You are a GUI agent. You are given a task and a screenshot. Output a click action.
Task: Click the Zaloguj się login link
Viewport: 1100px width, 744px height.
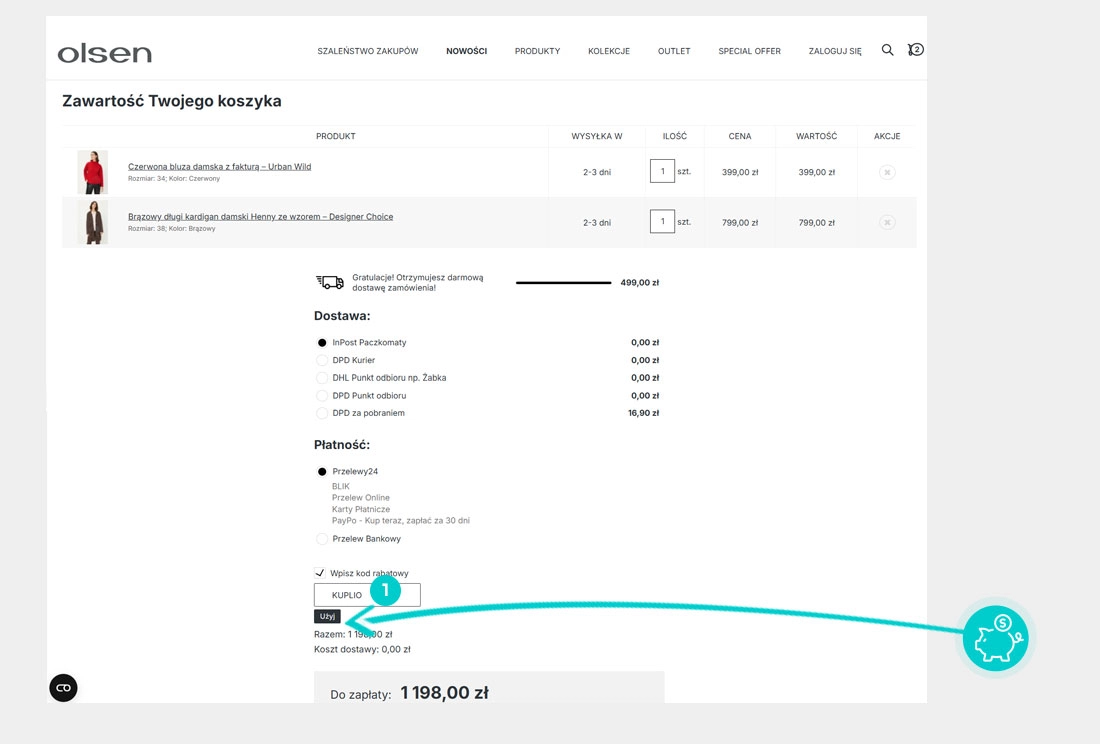tap(835, 51)
